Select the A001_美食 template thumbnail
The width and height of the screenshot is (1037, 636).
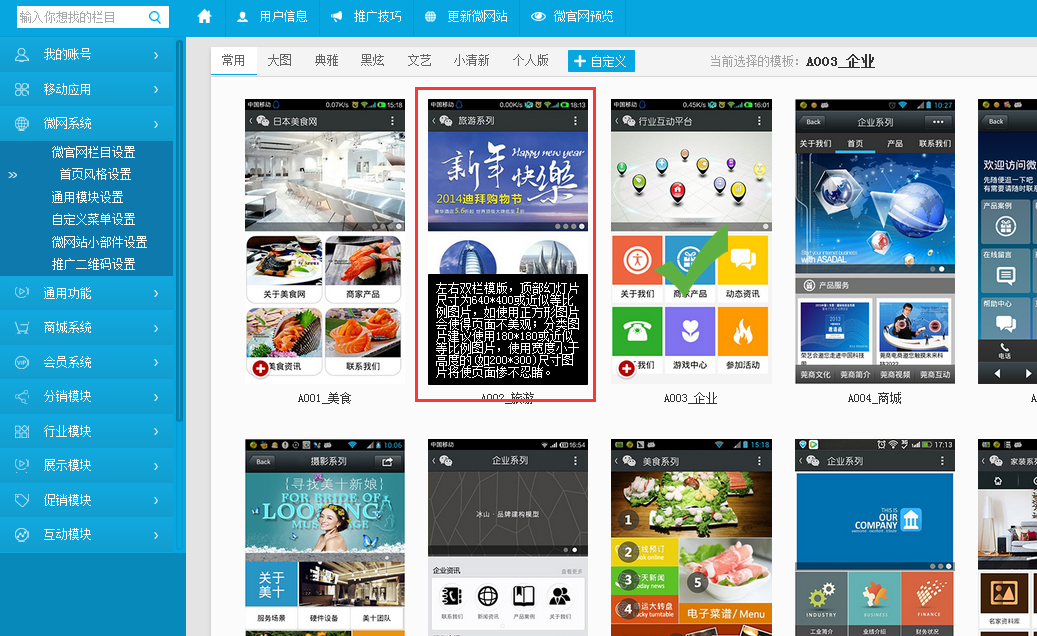[x=325, y=240]
